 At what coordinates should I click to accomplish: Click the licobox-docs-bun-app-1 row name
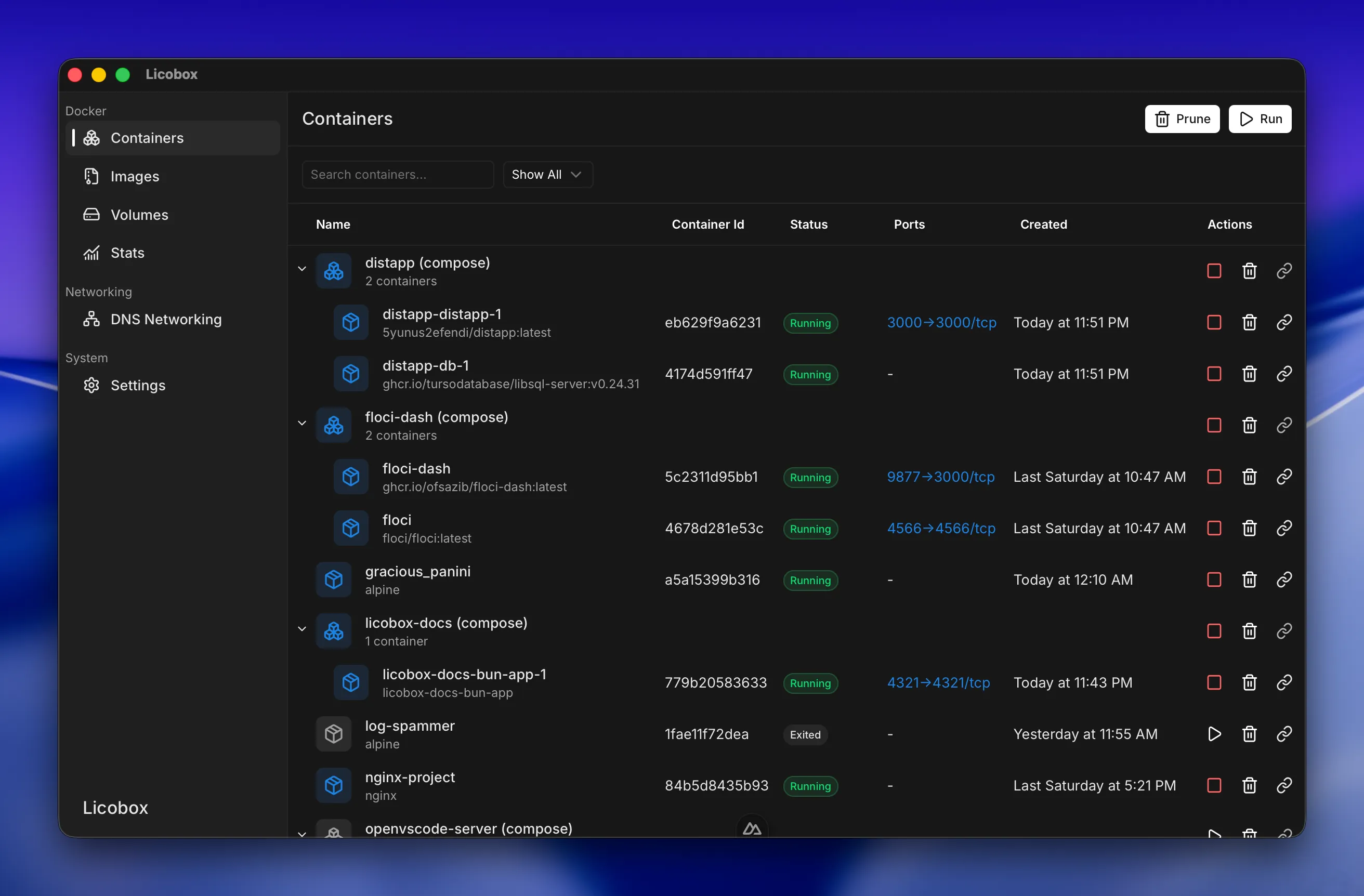464,674
